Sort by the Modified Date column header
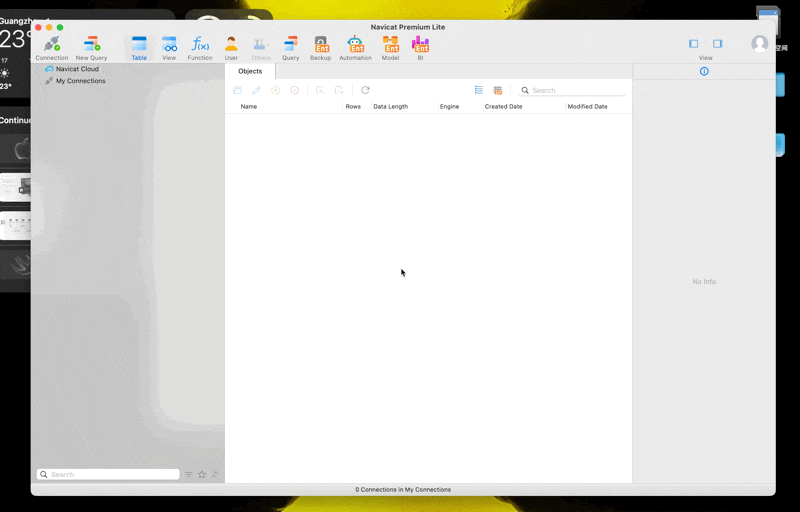Viewport: 800px width, 512px height. pyautogui.click(x=587, y=107)
